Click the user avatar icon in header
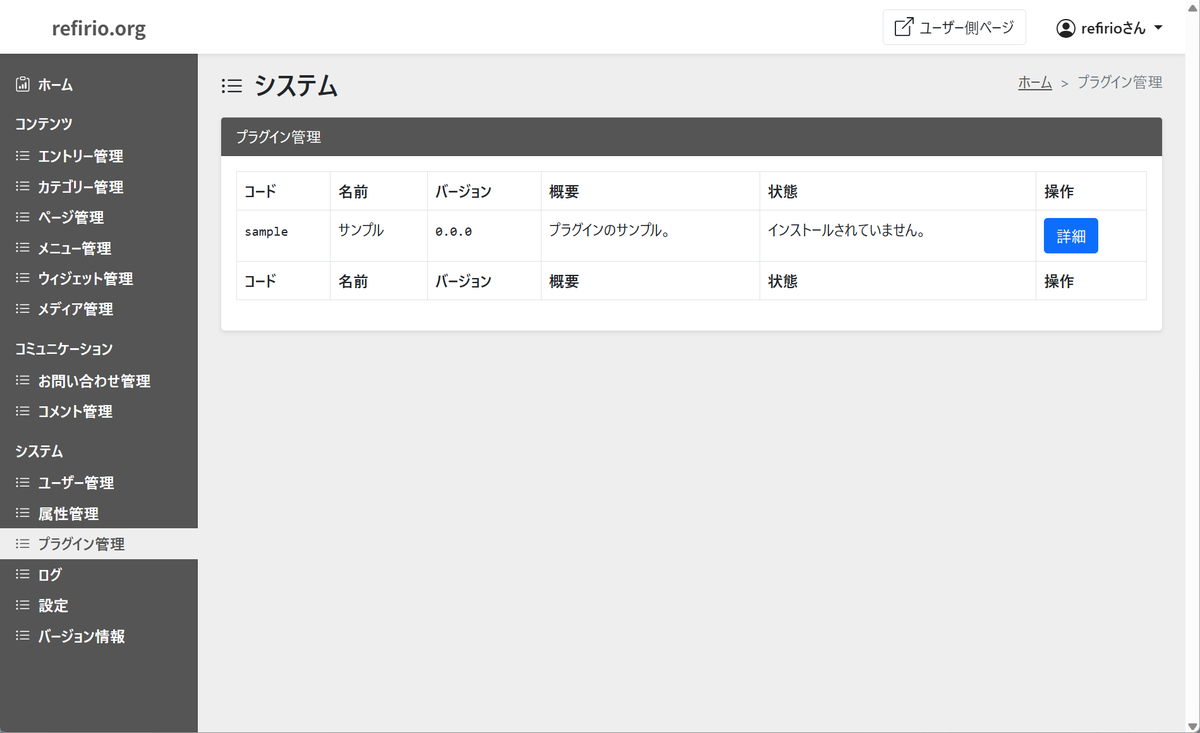The width and height of the screenshot is (1200, 733). click(x=1066, y=28)
